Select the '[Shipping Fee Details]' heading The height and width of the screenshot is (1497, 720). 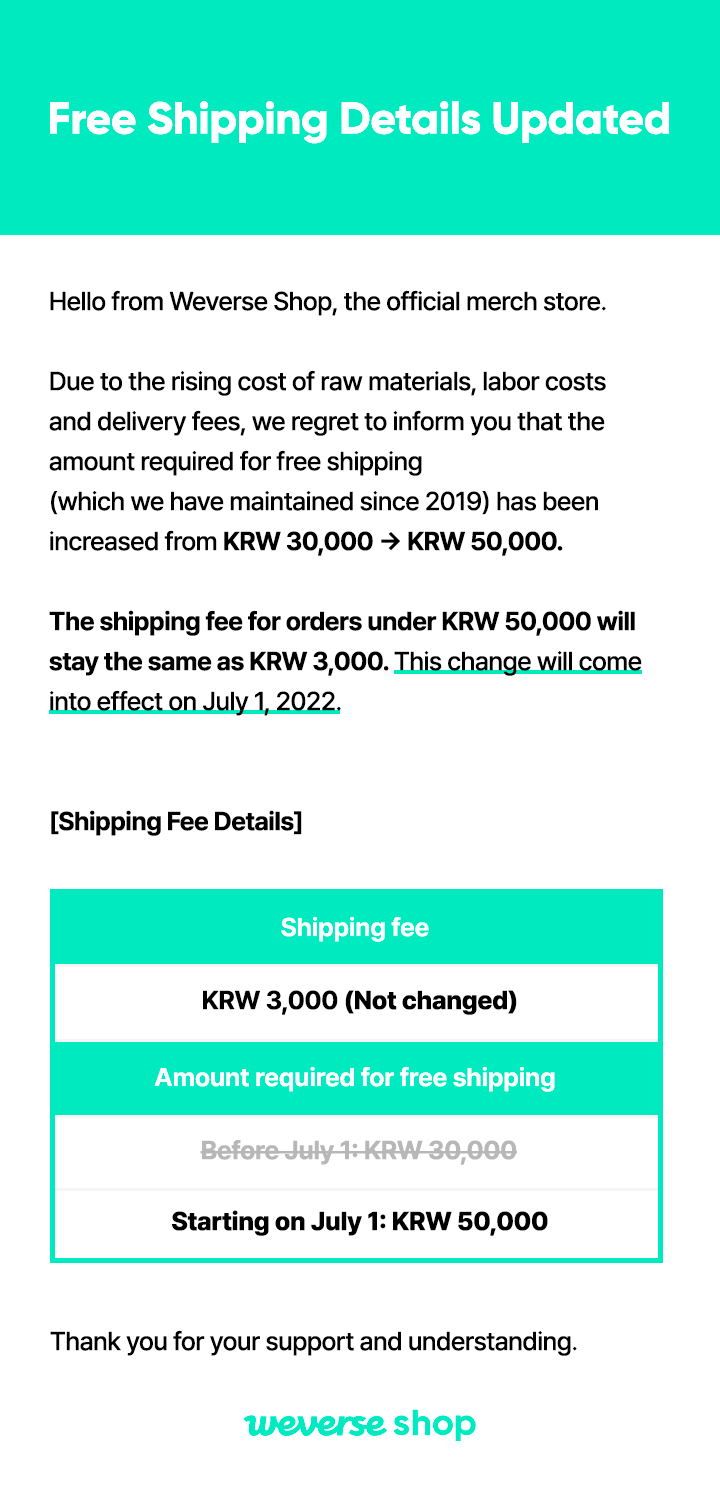(176, 822)
